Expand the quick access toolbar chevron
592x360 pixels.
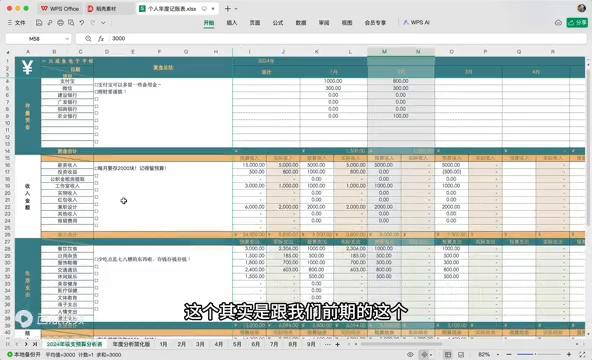[103, 23]
